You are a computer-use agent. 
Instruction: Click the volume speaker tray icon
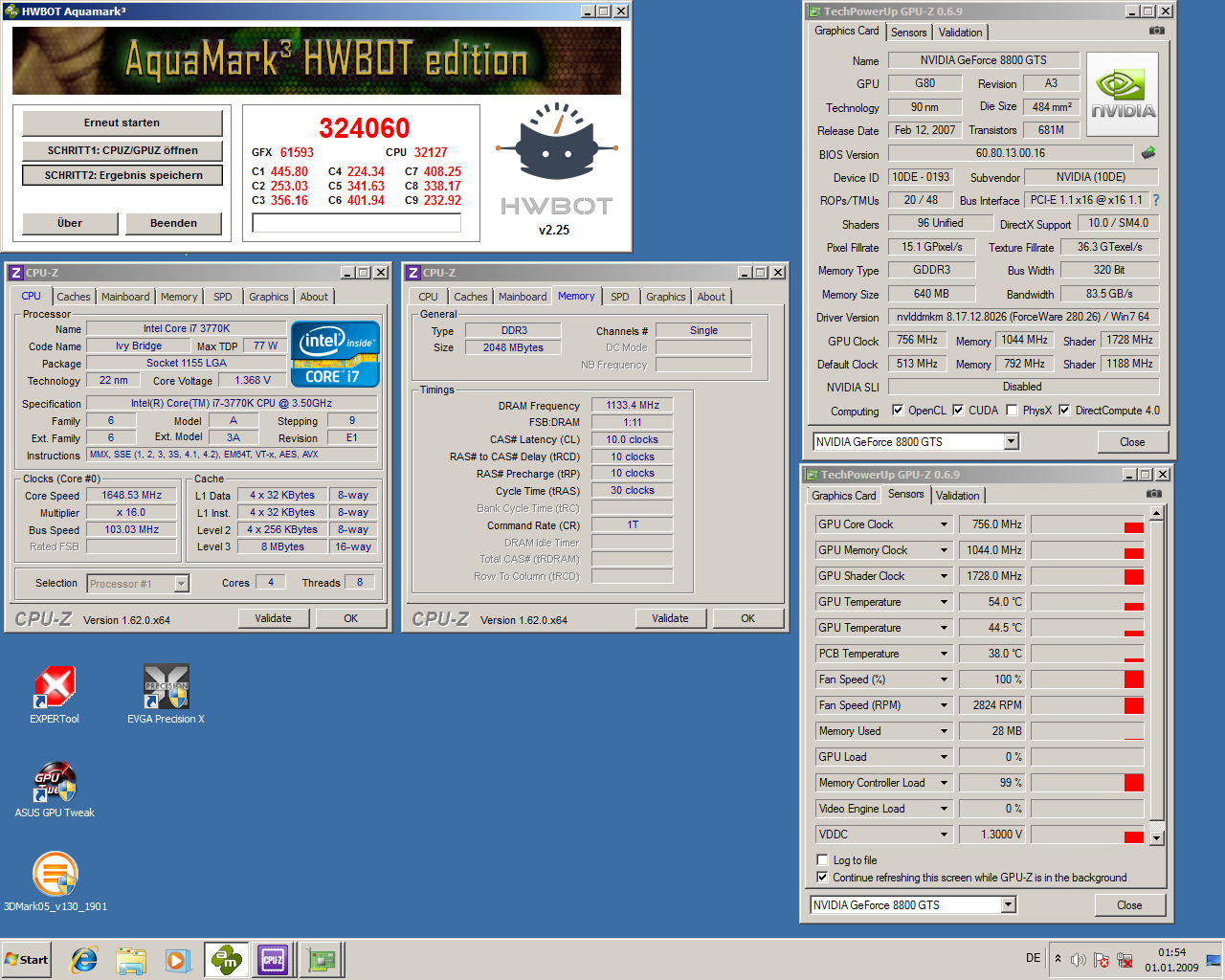pyautogui.click(x=1078, y=960)
